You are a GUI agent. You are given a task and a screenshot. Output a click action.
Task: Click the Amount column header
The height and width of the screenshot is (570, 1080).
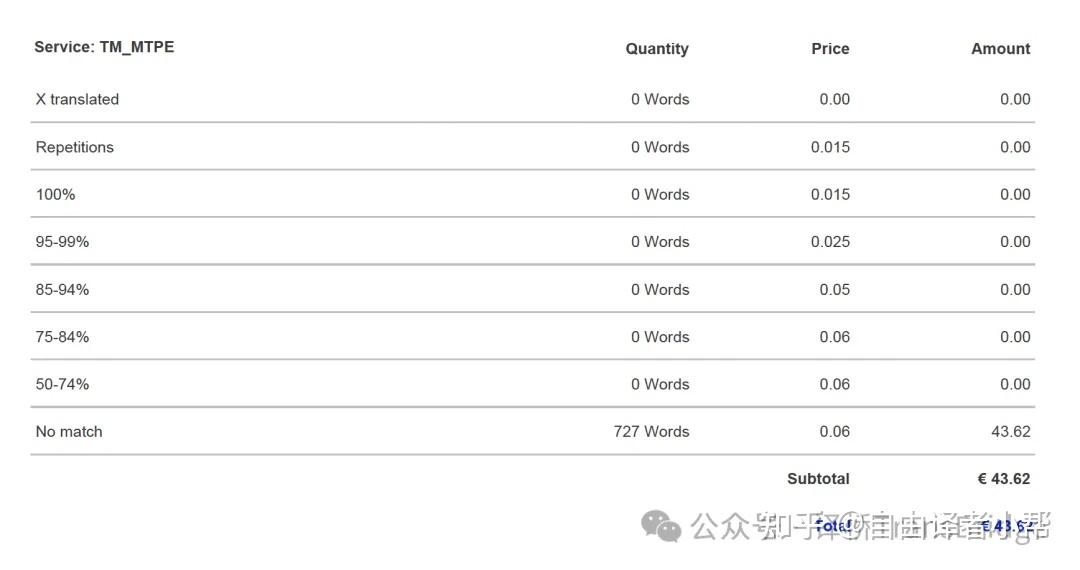pos(1000,48)
